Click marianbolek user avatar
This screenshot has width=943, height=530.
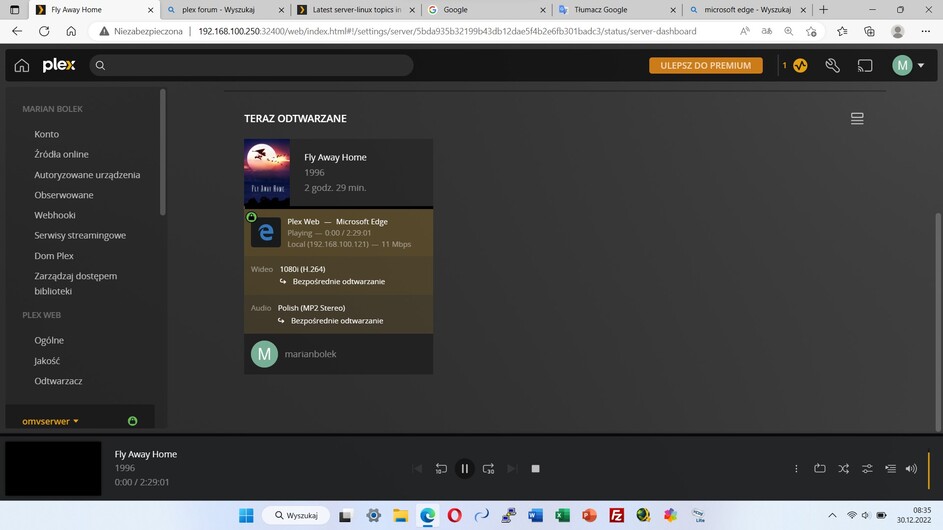point(264,354)
